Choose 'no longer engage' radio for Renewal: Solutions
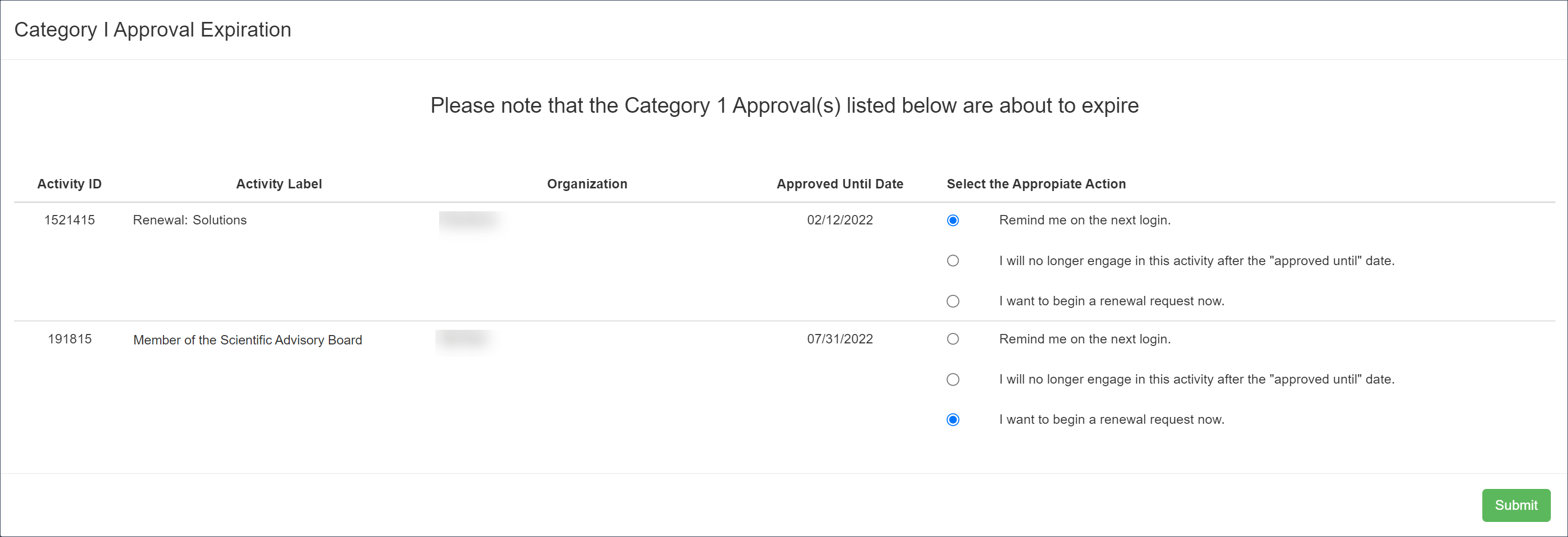This screenshot has height=537, width=1568. point(952,261)
